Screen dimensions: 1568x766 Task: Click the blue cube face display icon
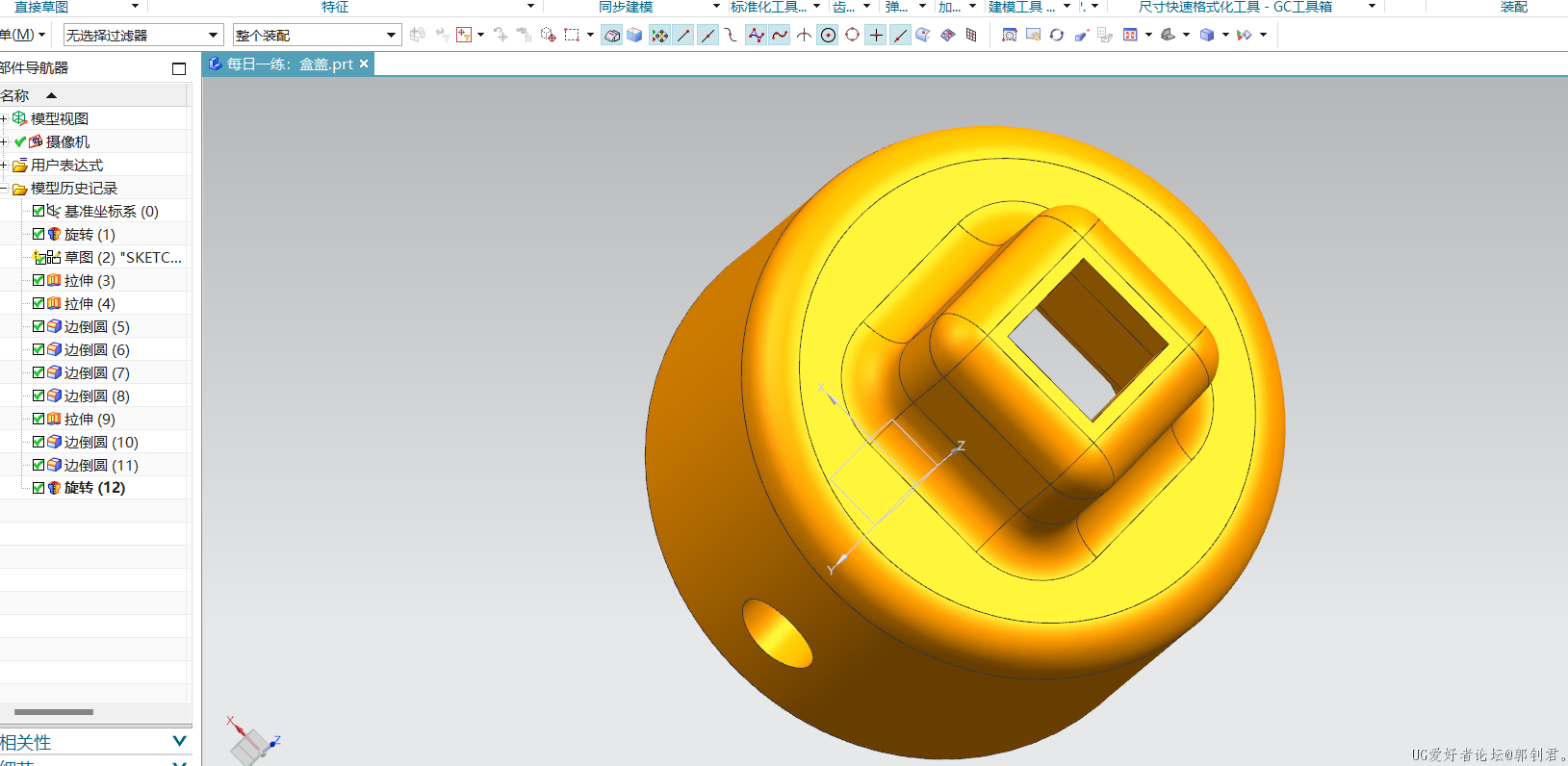click(1206, 35)
